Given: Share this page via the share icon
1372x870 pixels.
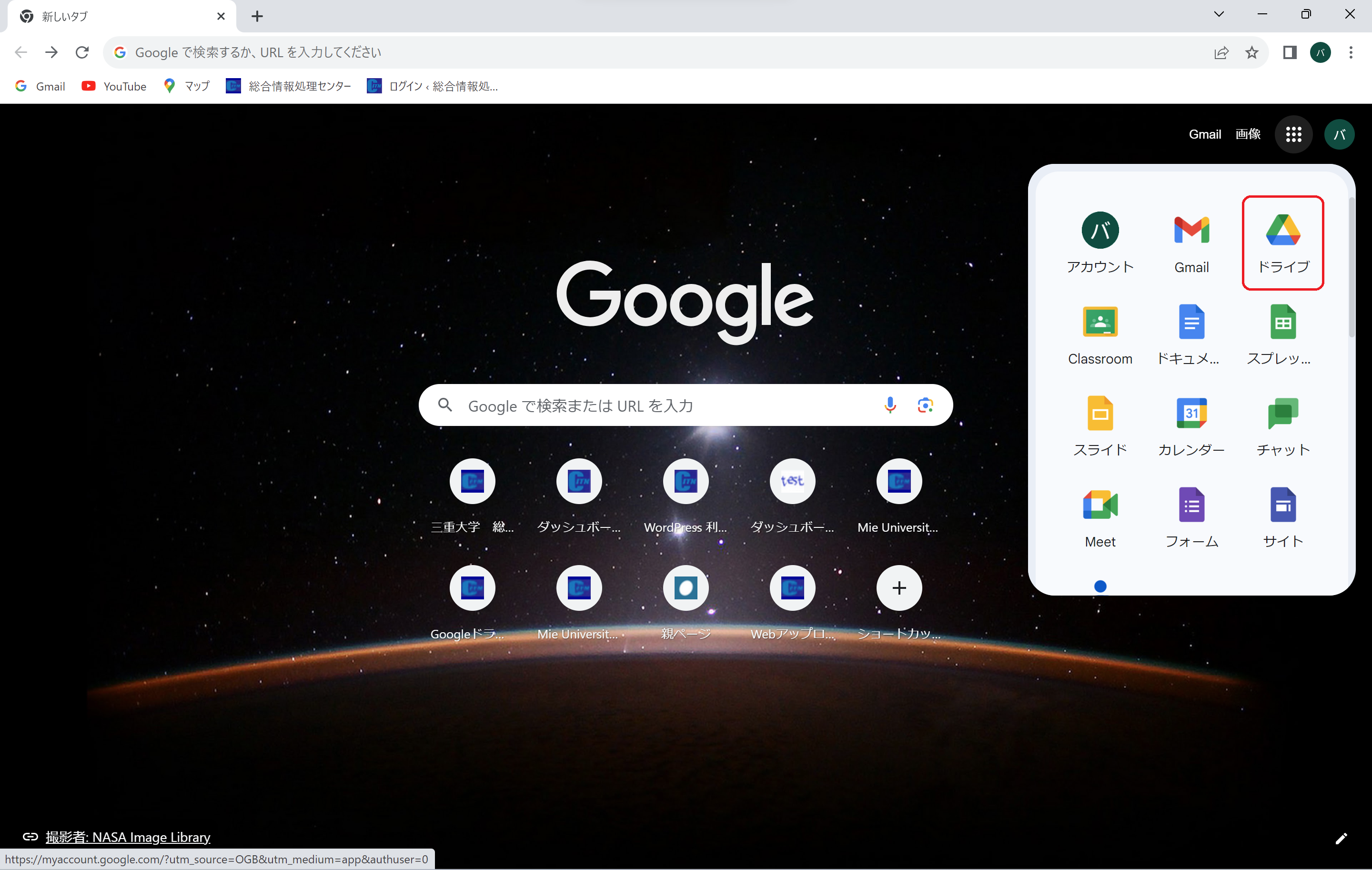Looking at the screenshot, I should [1221, 52].
